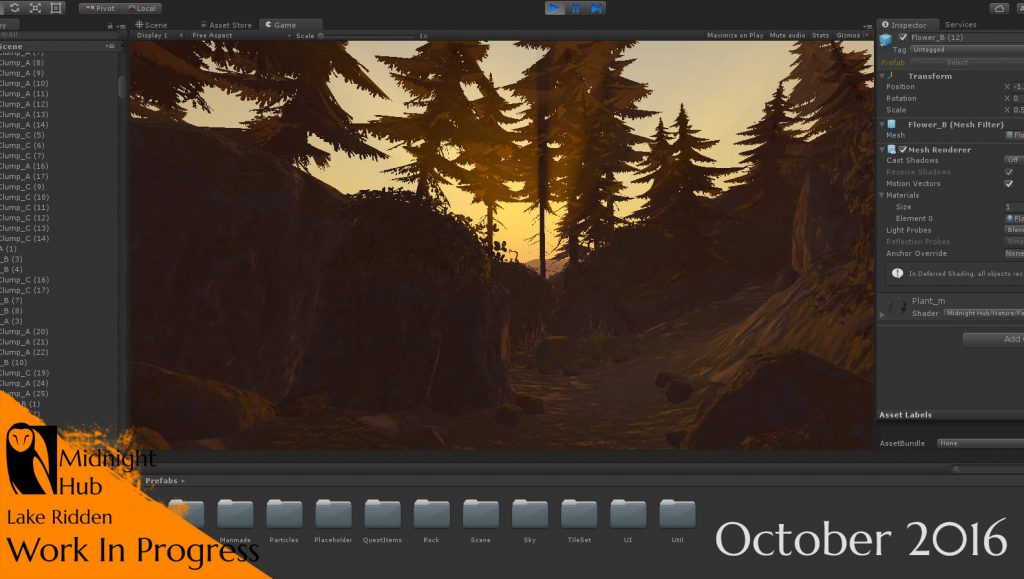Click the Transform component icon
The width and height of the screenshot is (1024, 579).
[x=891, y=76]
